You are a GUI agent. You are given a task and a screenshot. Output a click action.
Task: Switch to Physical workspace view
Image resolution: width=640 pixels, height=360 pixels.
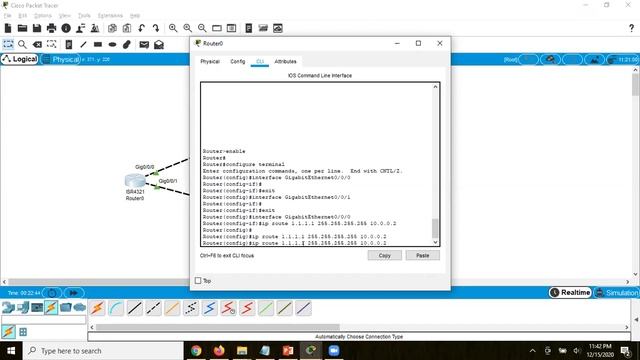61,60
